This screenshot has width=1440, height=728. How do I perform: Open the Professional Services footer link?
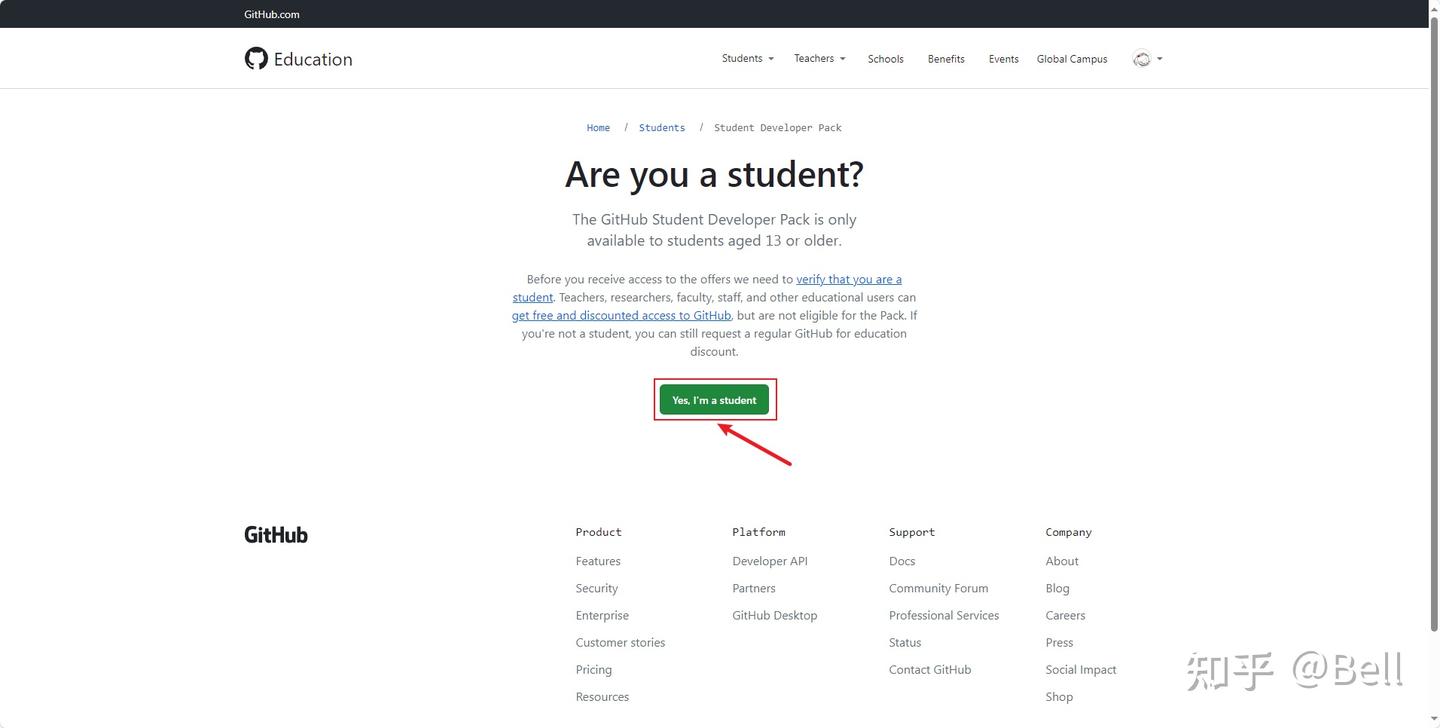click(944, 615)
